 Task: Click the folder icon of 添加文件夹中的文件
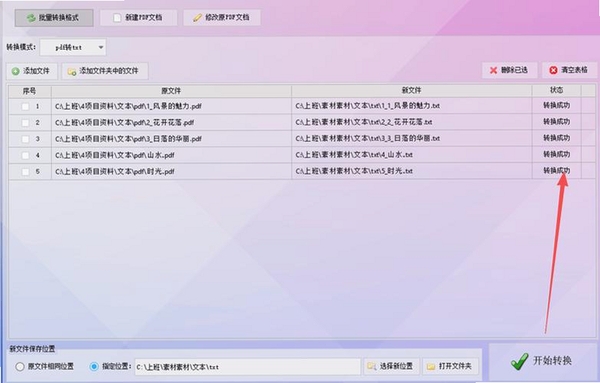click(72, 72)
